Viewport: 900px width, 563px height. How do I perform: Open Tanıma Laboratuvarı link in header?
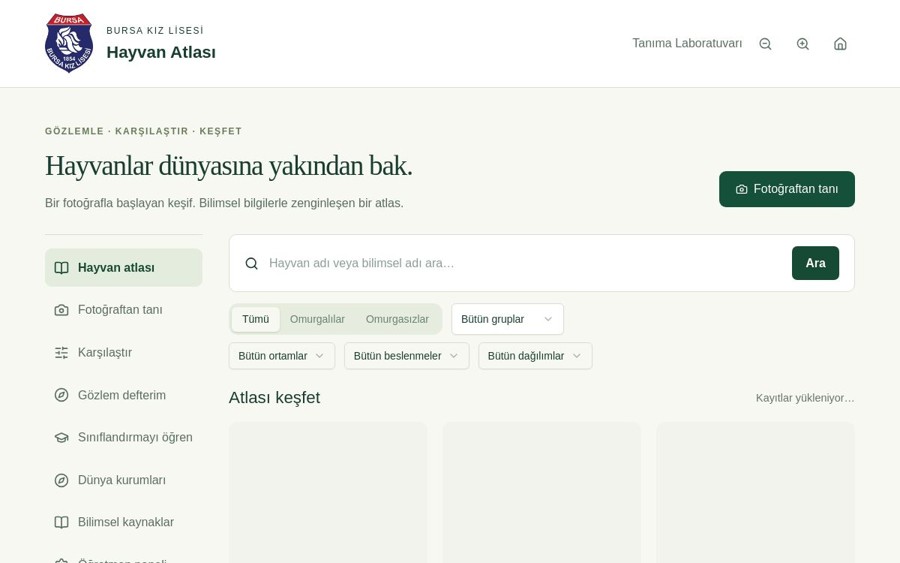click(687, 44)
